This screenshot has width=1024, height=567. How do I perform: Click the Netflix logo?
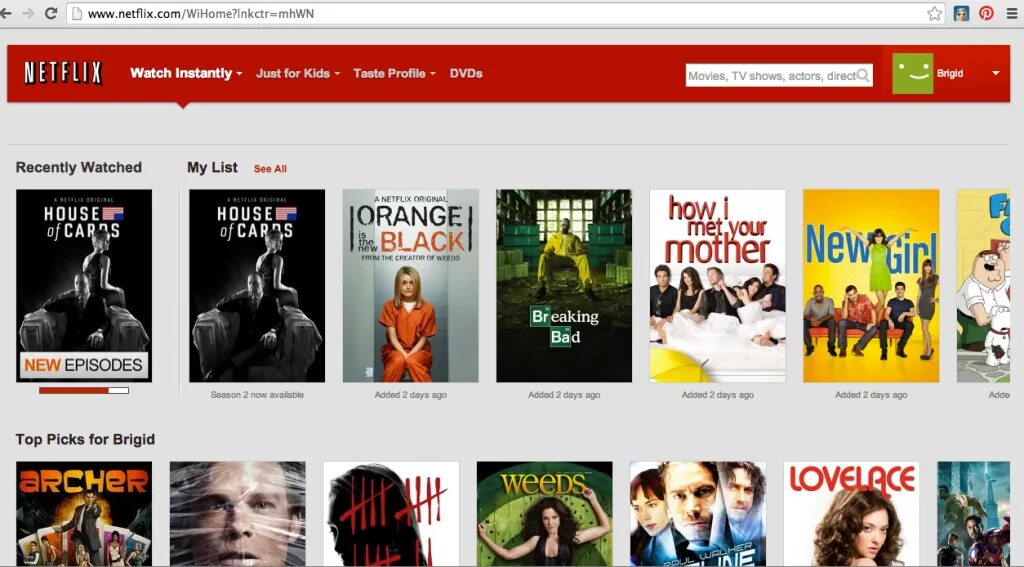(x=63, y=73)
